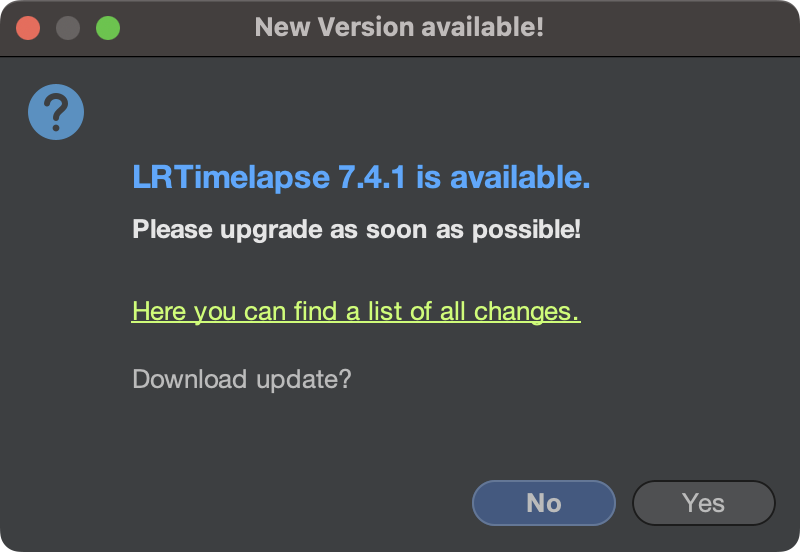
Task: Click the word 'Download' in the gray prompt
Action: point(190,379)
